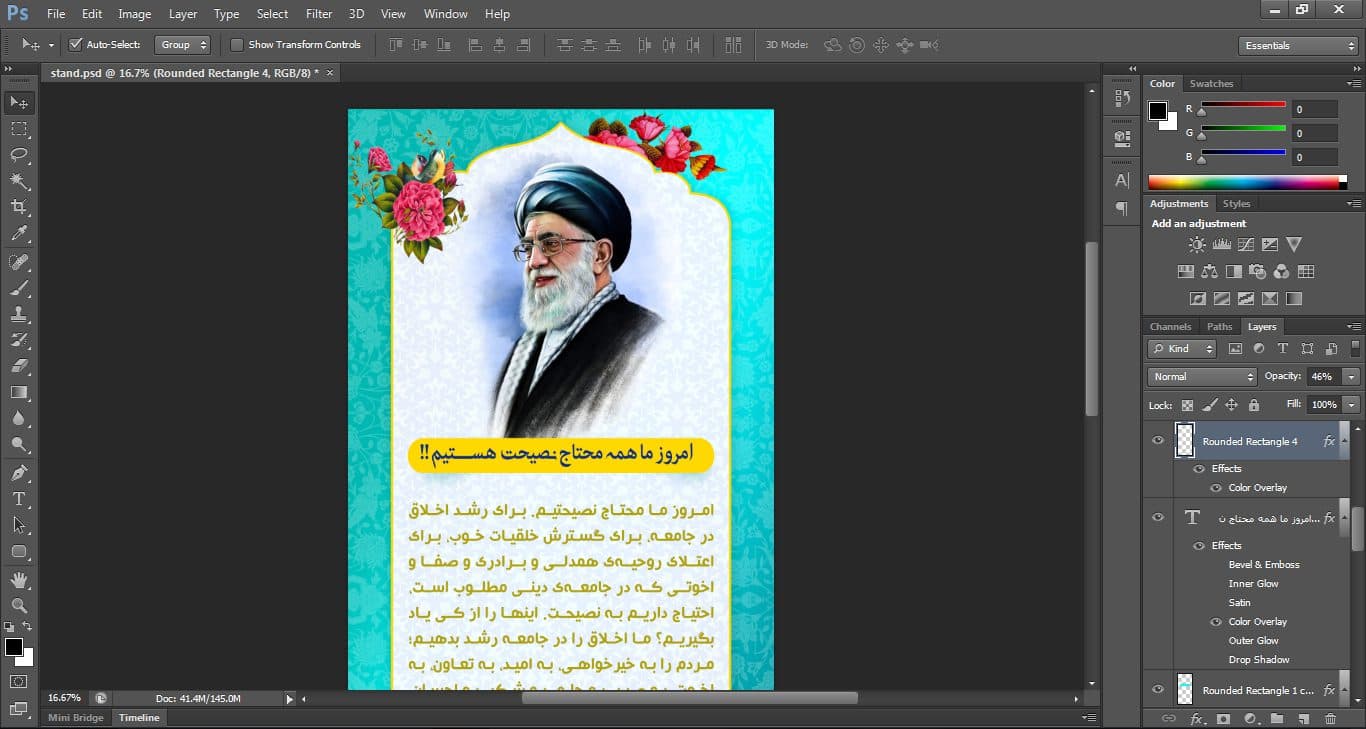1366x729 pixels.
Task: Enable Show Transform Controls checkbox
Action: pos(237,45)
